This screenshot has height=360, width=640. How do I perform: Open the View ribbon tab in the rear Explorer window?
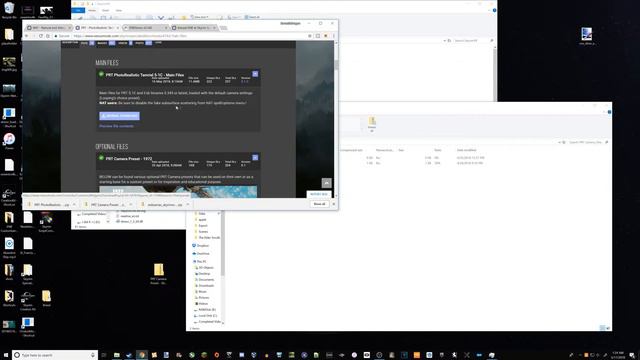(x=119, y=10)
